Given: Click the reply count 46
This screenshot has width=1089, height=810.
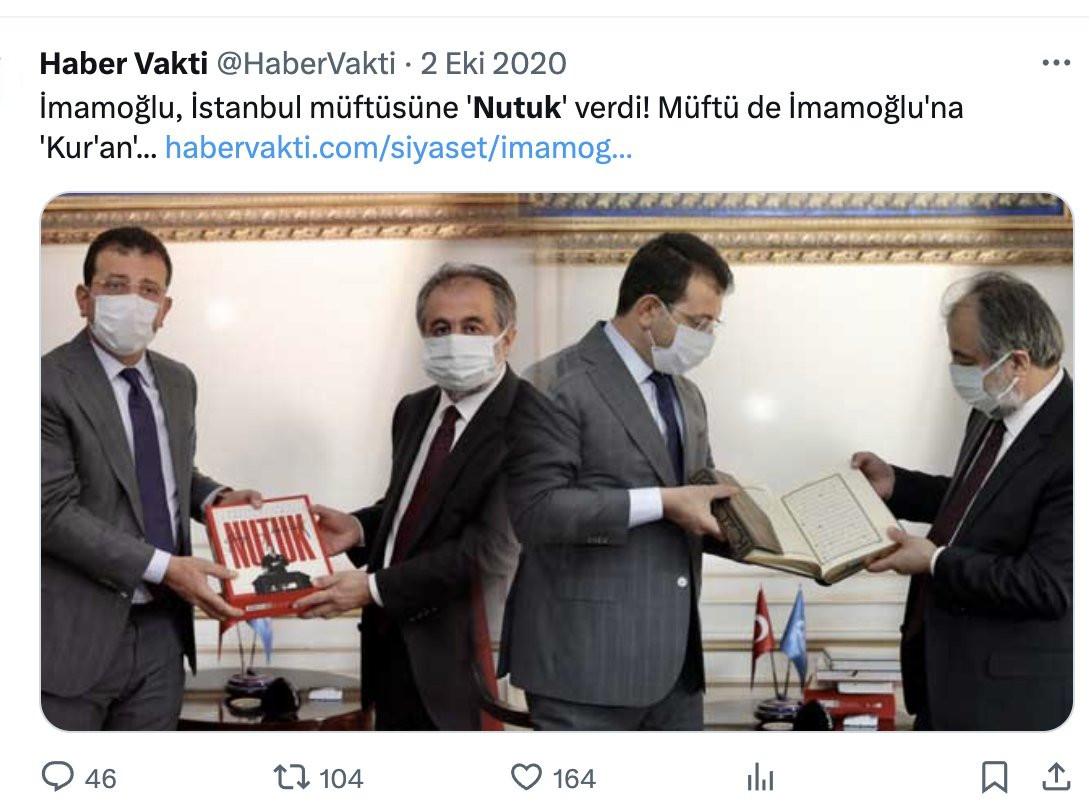Looking at the screenshot, I should pos(101,779).
